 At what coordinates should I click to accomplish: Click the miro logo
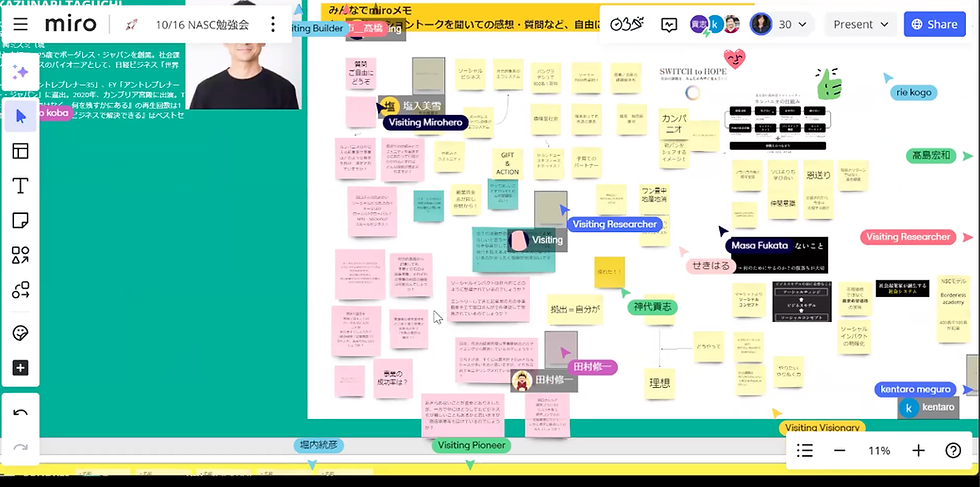(71, 24)
